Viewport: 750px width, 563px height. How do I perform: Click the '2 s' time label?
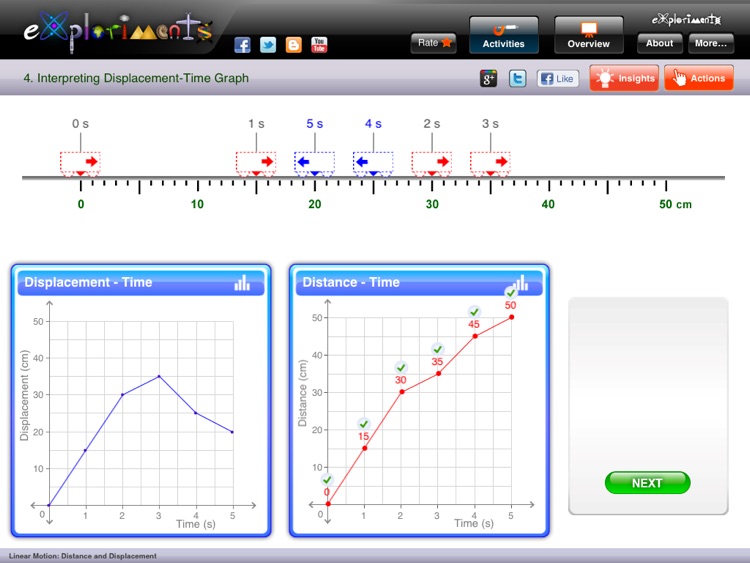(x=432, y=124)
